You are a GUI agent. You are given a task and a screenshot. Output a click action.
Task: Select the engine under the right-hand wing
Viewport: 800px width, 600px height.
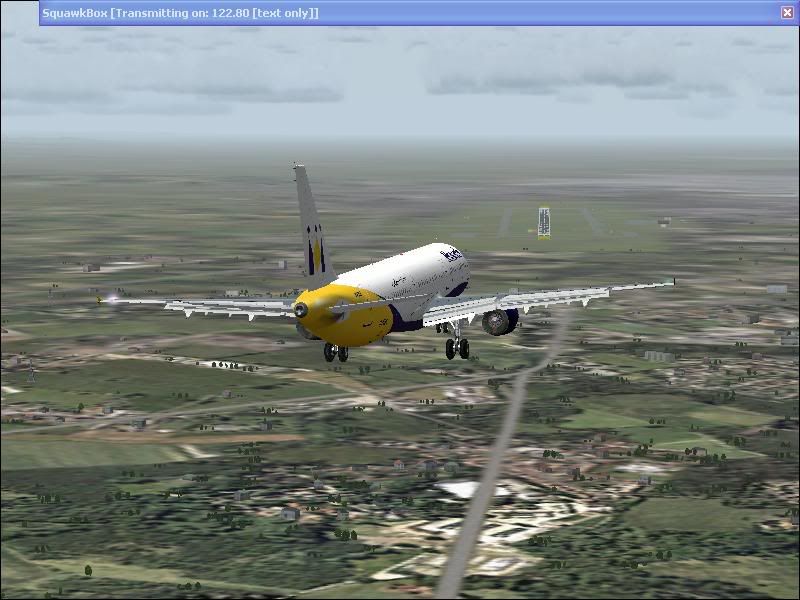[x=499, y=321]
